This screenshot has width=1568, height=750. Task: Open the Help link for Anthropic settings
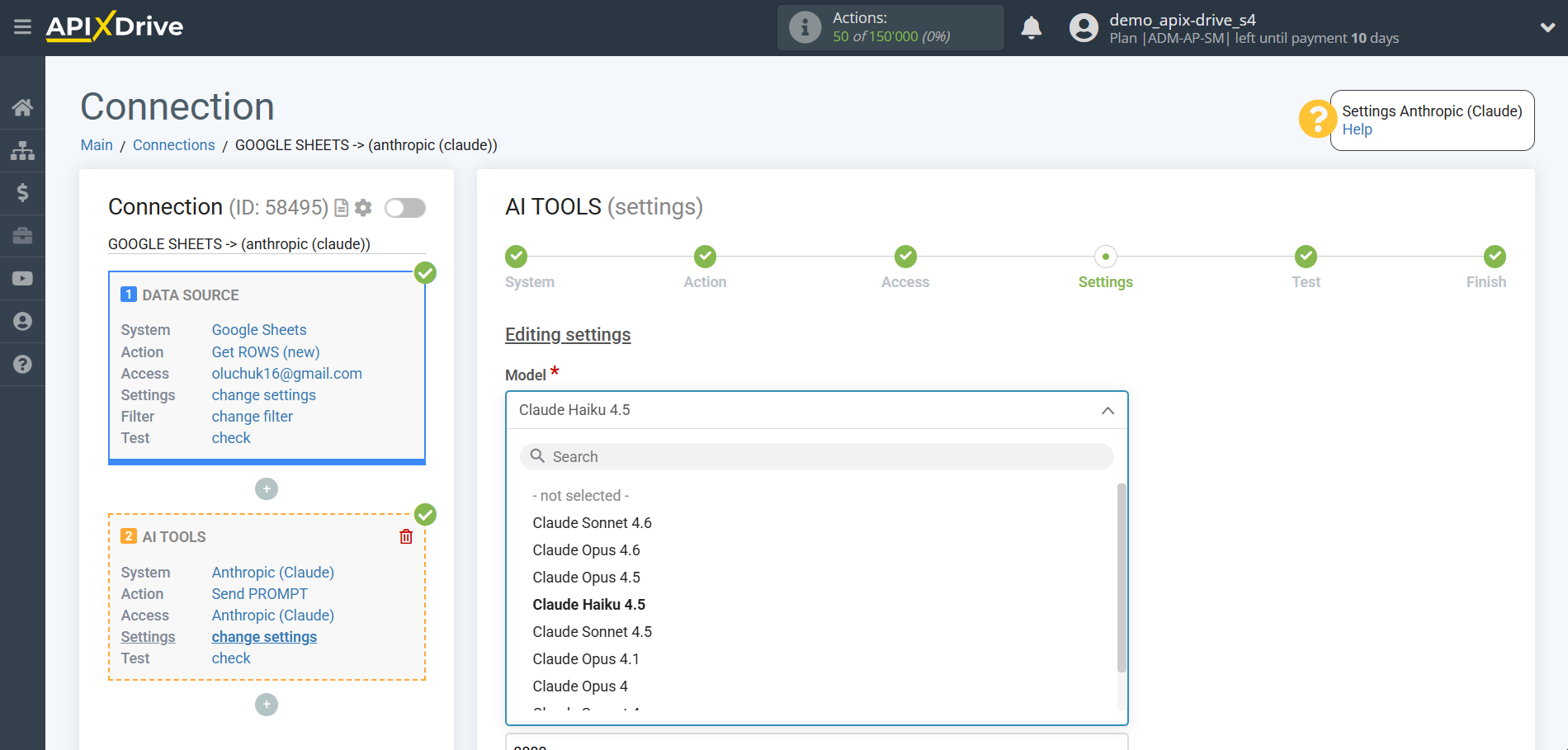click(1357, 130)
